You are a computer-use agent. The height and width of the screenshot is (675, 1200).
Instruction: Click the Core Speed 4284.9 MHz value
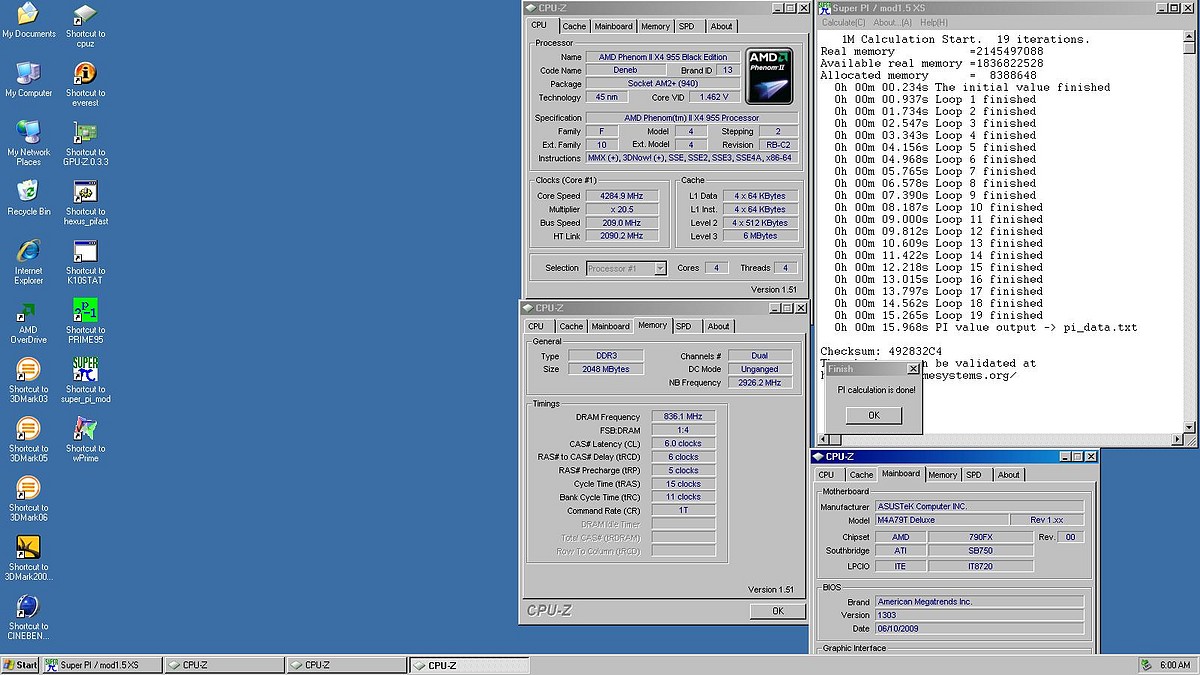[x=622, y=196]
